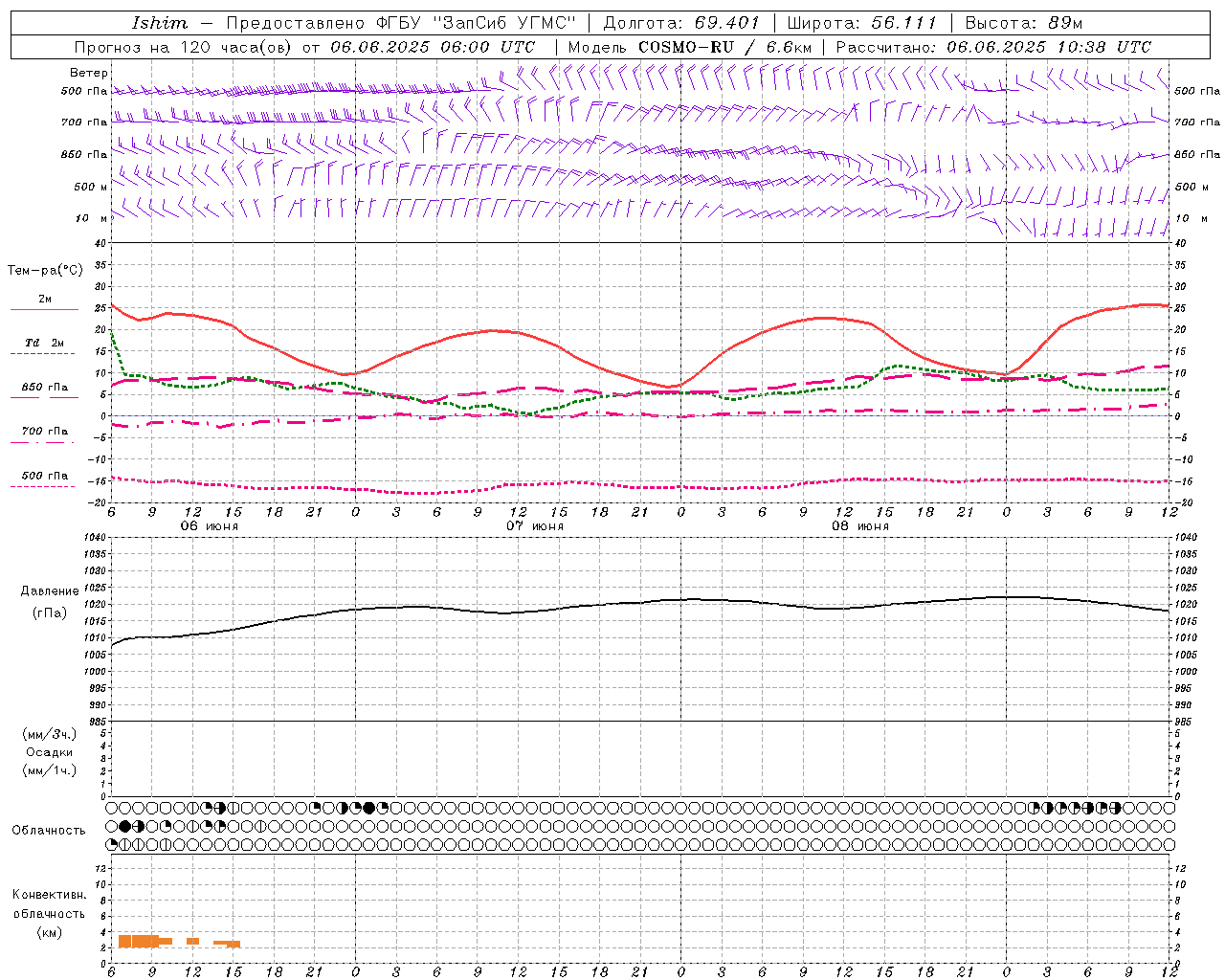1225x980 pixels.
Task: Click the "(мм/1ч.)" precipitation unit label
Action: coord(50,770)
